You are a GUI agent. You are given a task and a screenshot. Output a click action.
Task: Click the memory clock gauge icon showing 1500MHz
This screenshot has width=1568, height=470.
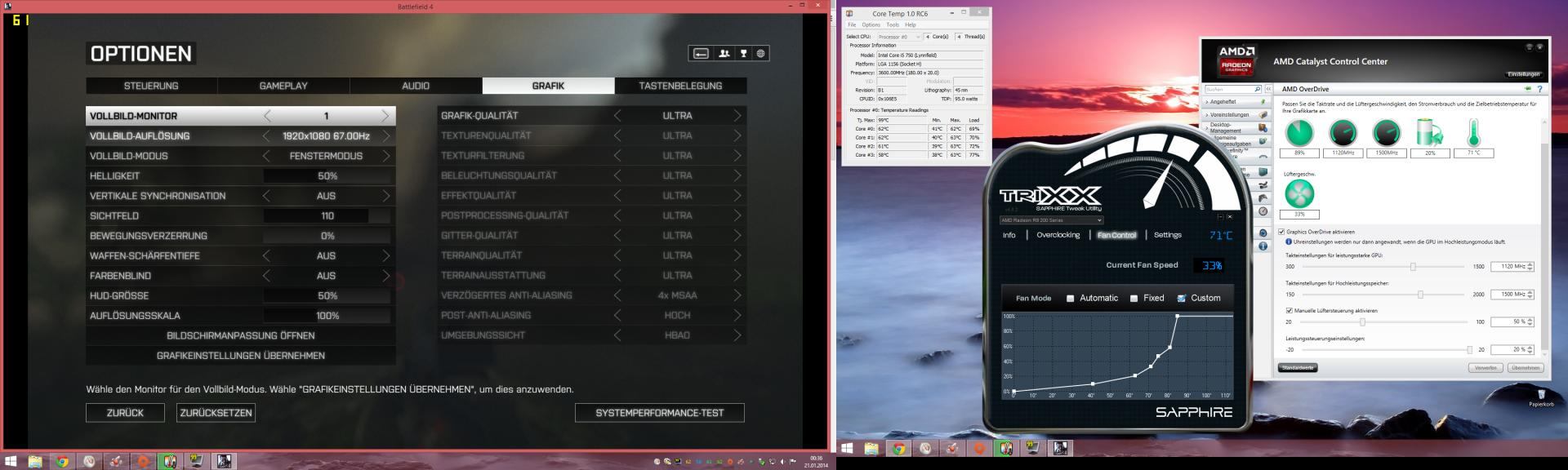tap(1386, 132)
